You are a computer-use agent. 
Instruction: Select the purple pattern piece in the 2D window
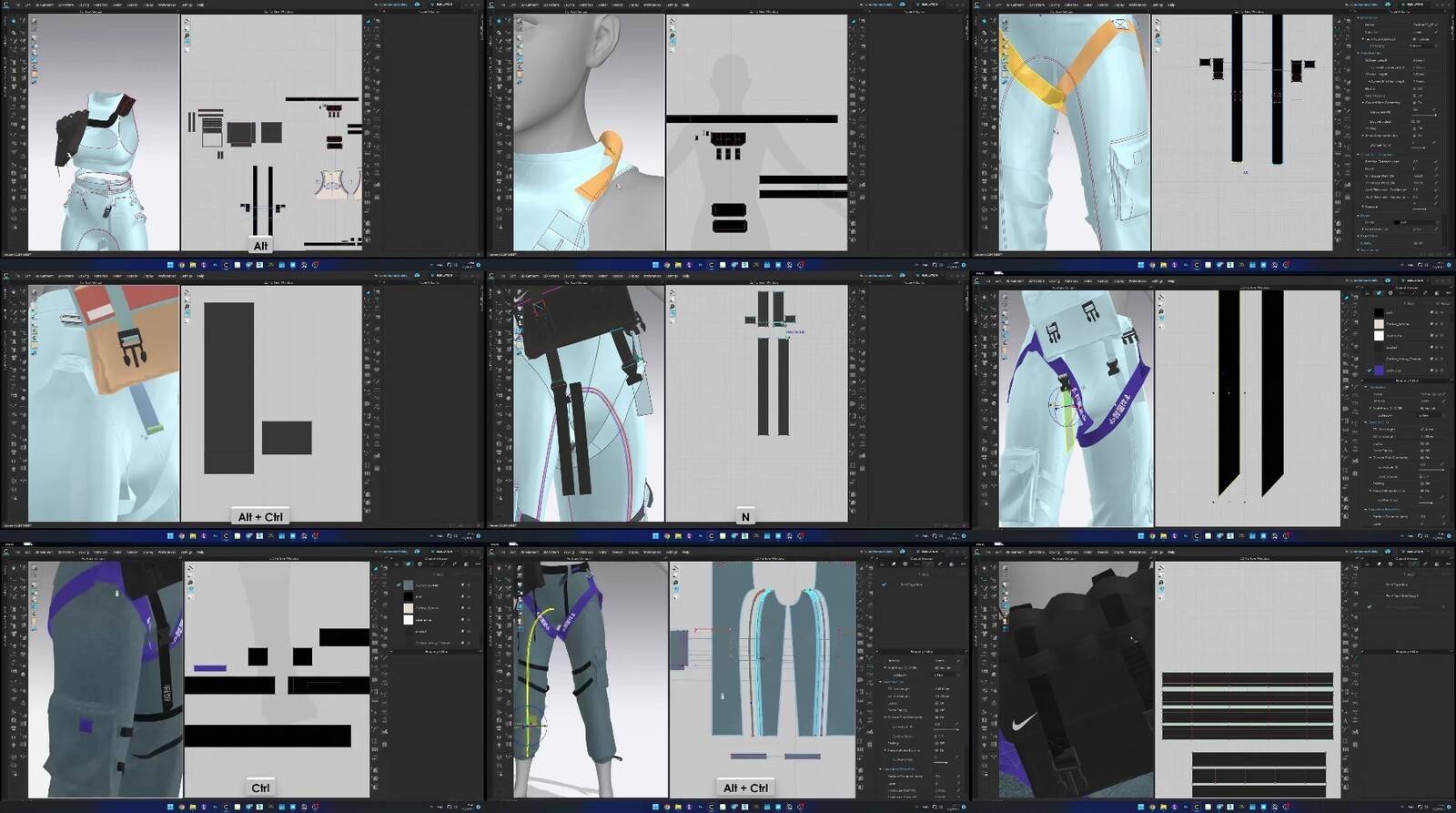coord(210,668)
